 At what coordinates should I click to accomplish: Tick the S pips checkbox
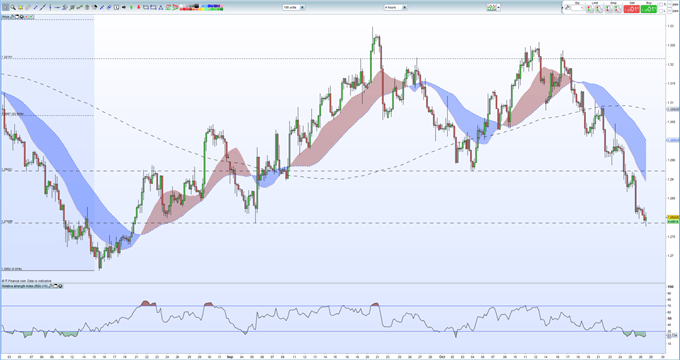pyautogui.click(x=661, y=4)
